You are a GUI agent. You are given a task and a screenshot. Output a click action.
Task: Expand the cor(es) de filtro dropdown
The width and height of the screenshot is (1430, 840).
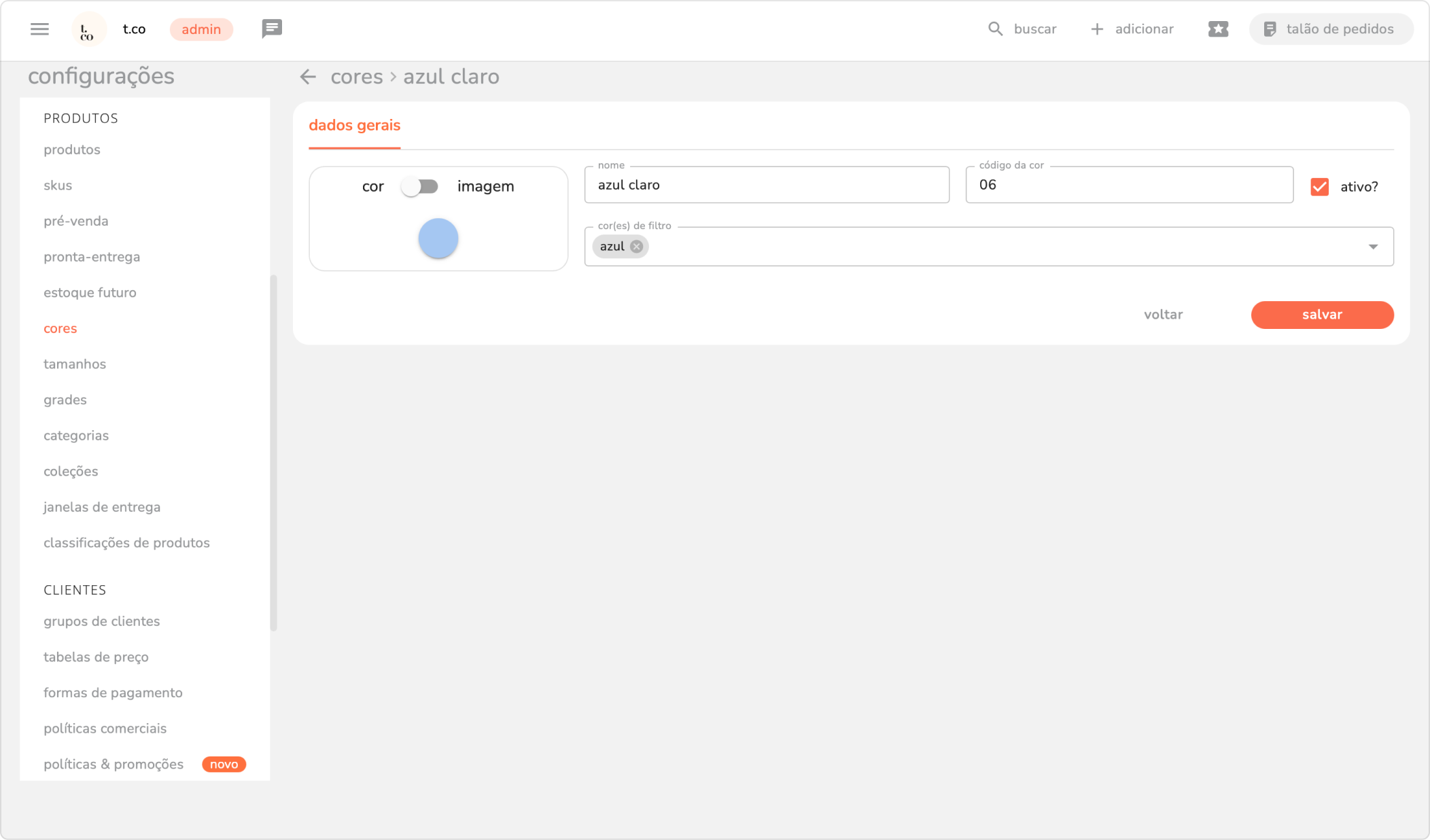(1373, 247)
